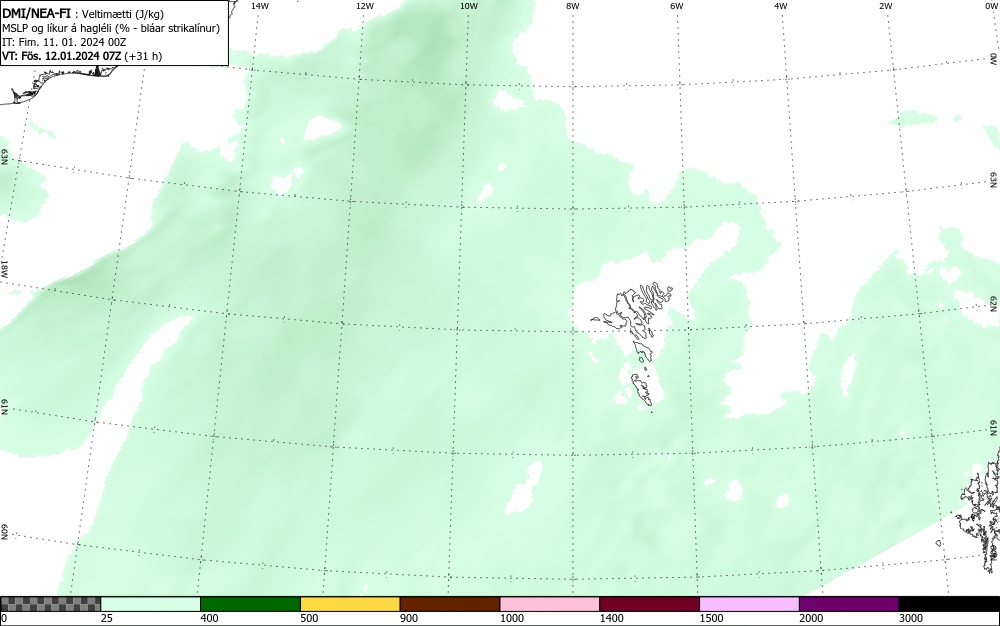Image resolution: width=1000 pixels, height=626 pixels.
Task: Select the pink 1000–1400 legend swatch
Action: point(550,604)
